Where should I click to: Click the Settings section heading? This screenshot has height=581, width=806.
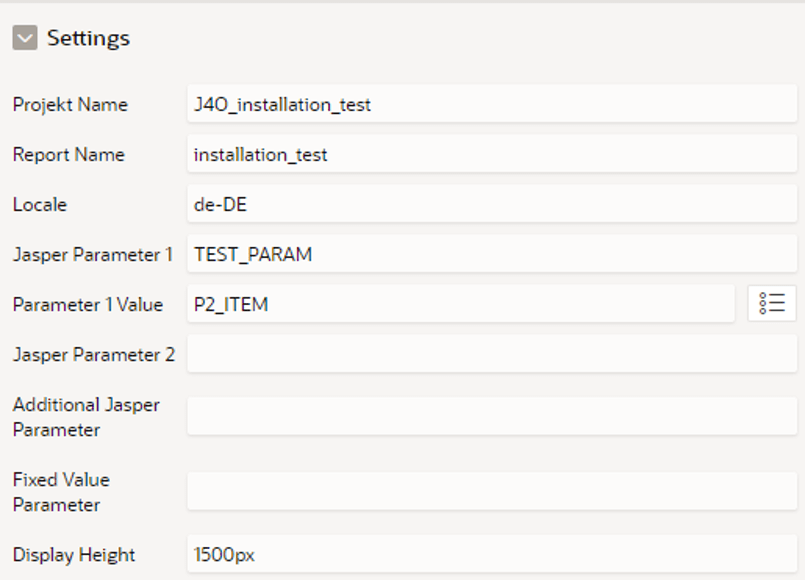click(88, 39)
